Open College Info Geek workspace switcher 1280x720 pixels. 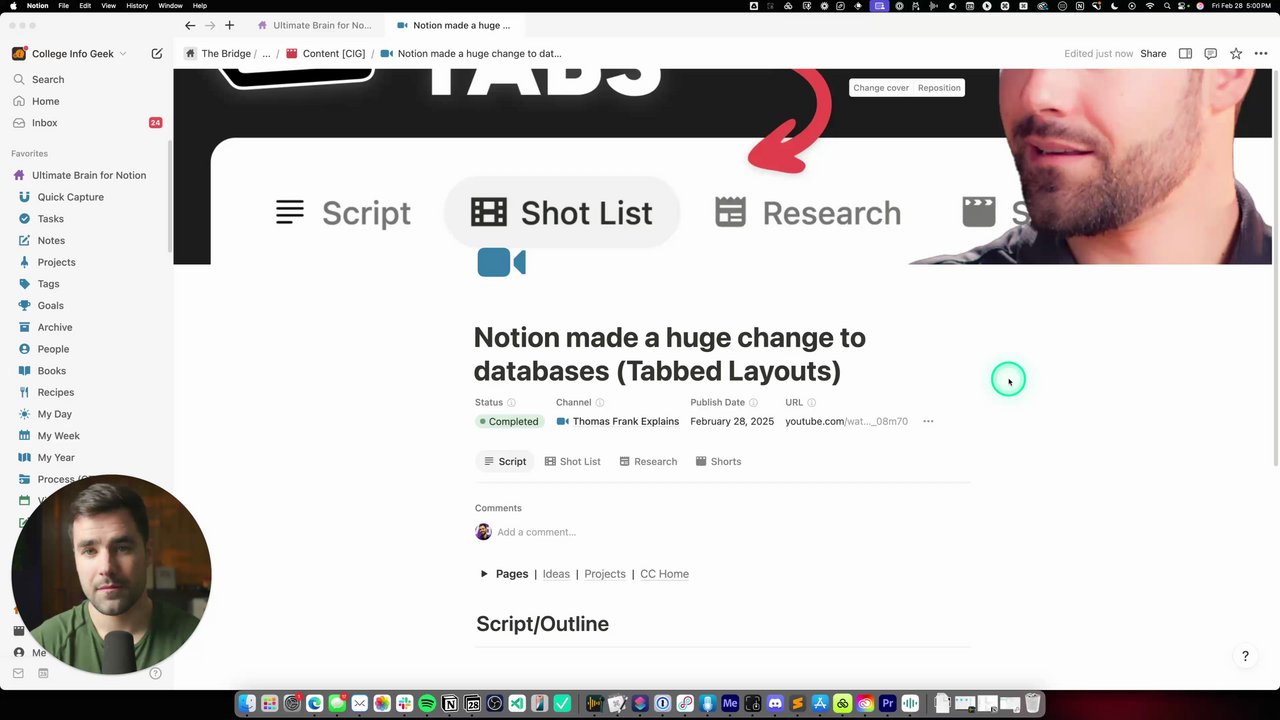point(70,53)
